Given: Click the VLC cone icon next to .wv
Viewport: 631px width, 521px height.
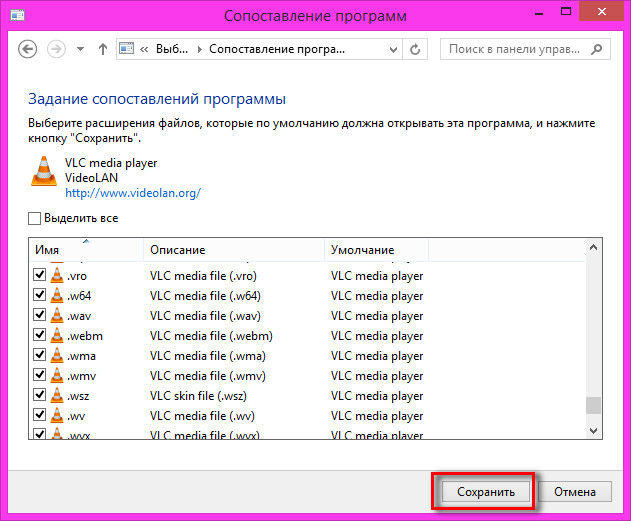Looking at the screenshot, I should [57, 415].
